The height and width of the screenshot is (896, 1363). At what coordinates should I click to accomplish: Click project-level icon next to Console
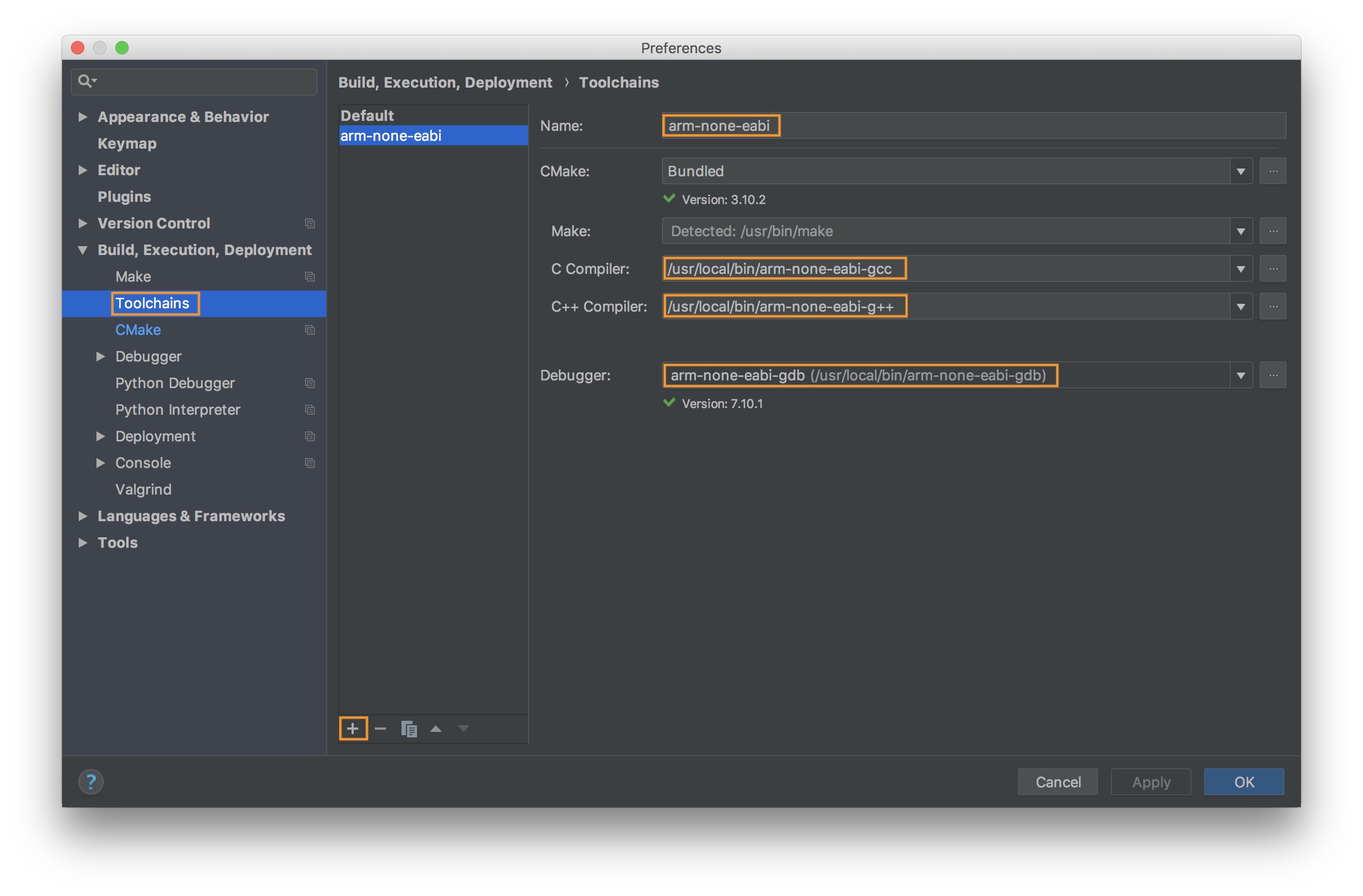(310, 462)
